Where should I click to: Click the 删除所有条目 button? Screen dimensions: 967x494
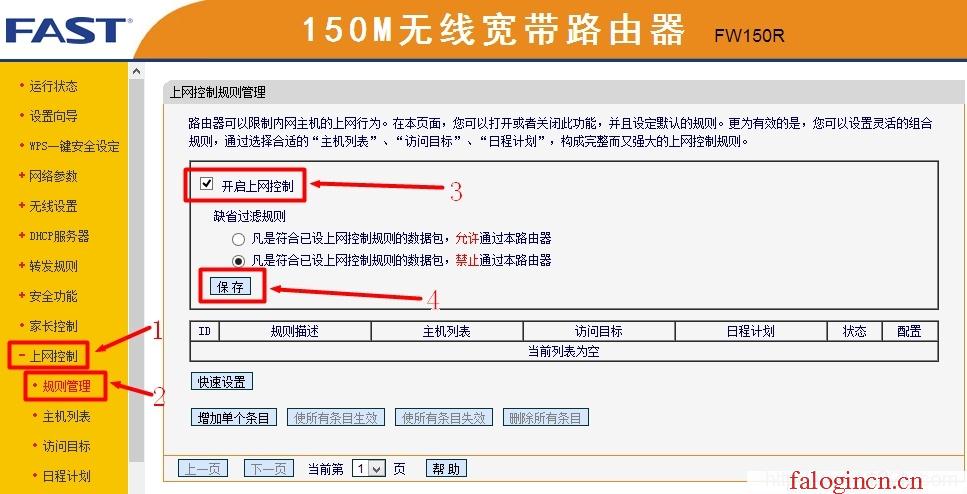click(x=546, y=418)
